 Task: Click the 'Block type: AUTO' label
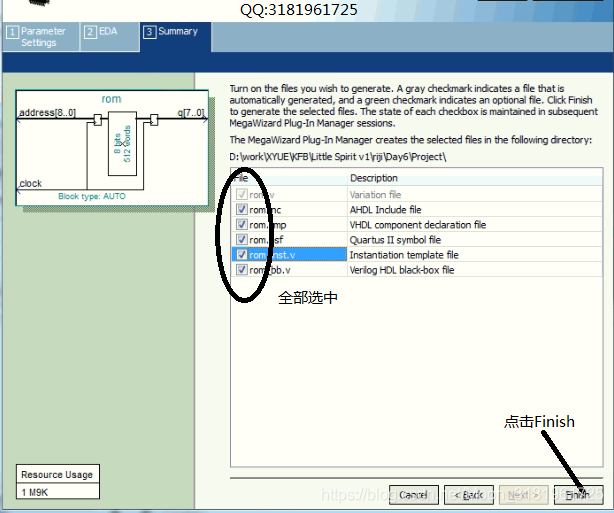point(92,196)
